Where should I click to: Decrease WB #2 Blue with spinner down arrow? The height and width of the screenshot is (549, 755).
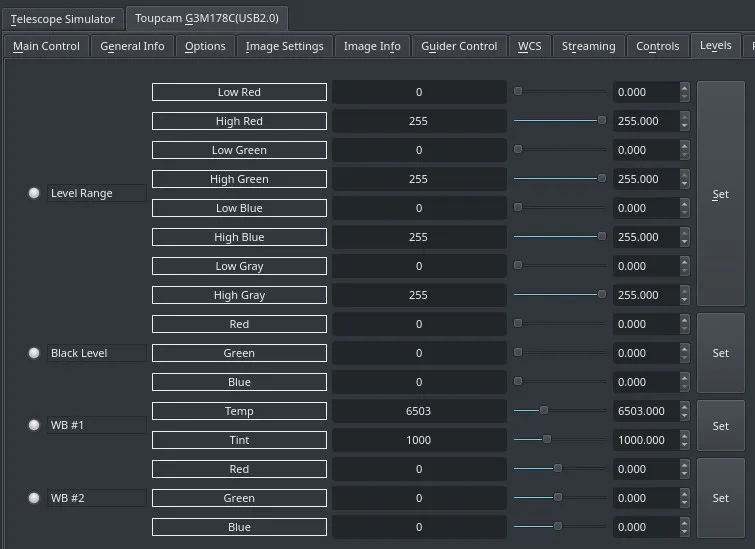click(684, 532)
